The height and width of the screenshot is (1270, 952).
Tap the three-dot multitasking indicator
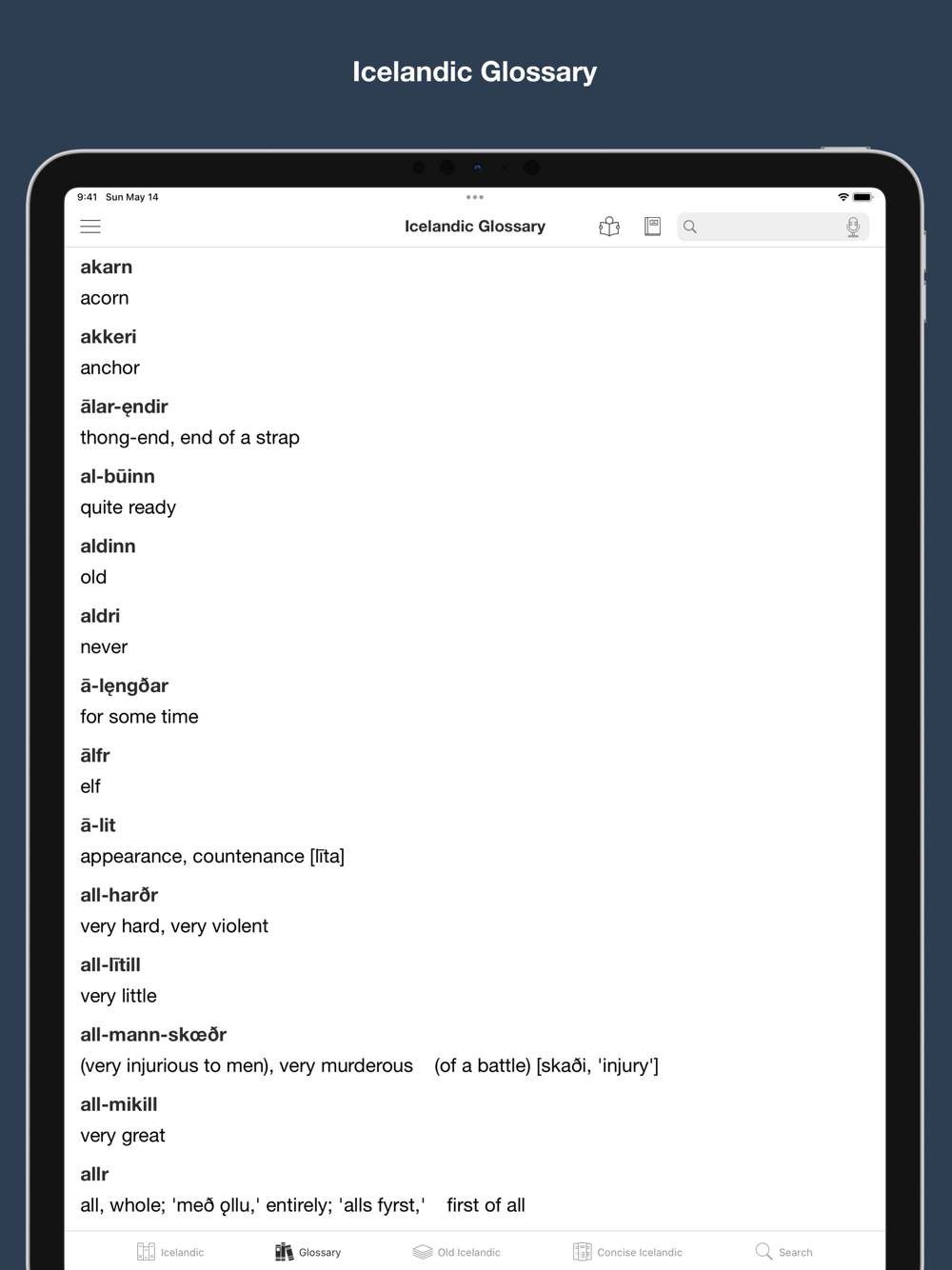tap(475, 197)
